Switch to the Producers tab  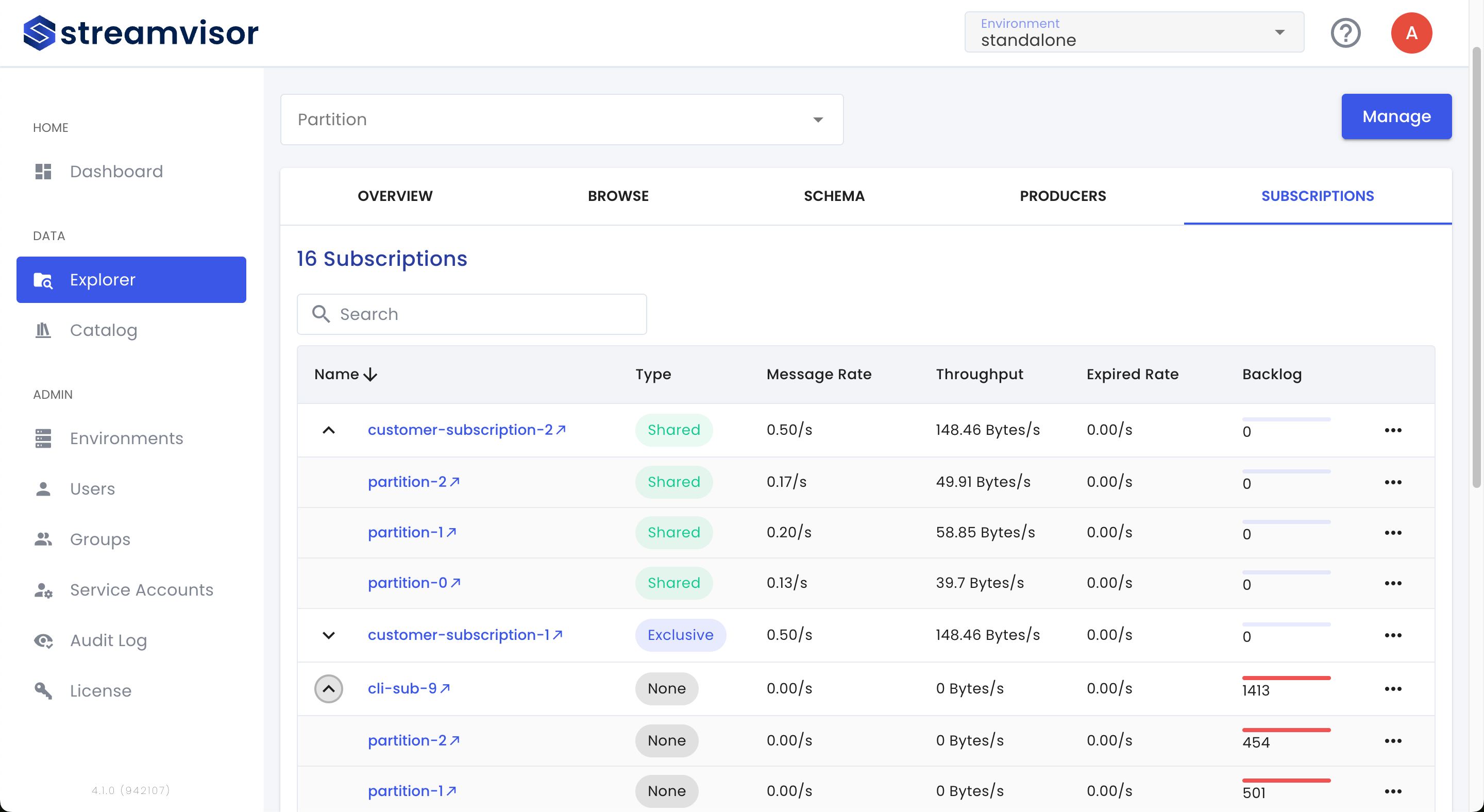[1063, 196]
